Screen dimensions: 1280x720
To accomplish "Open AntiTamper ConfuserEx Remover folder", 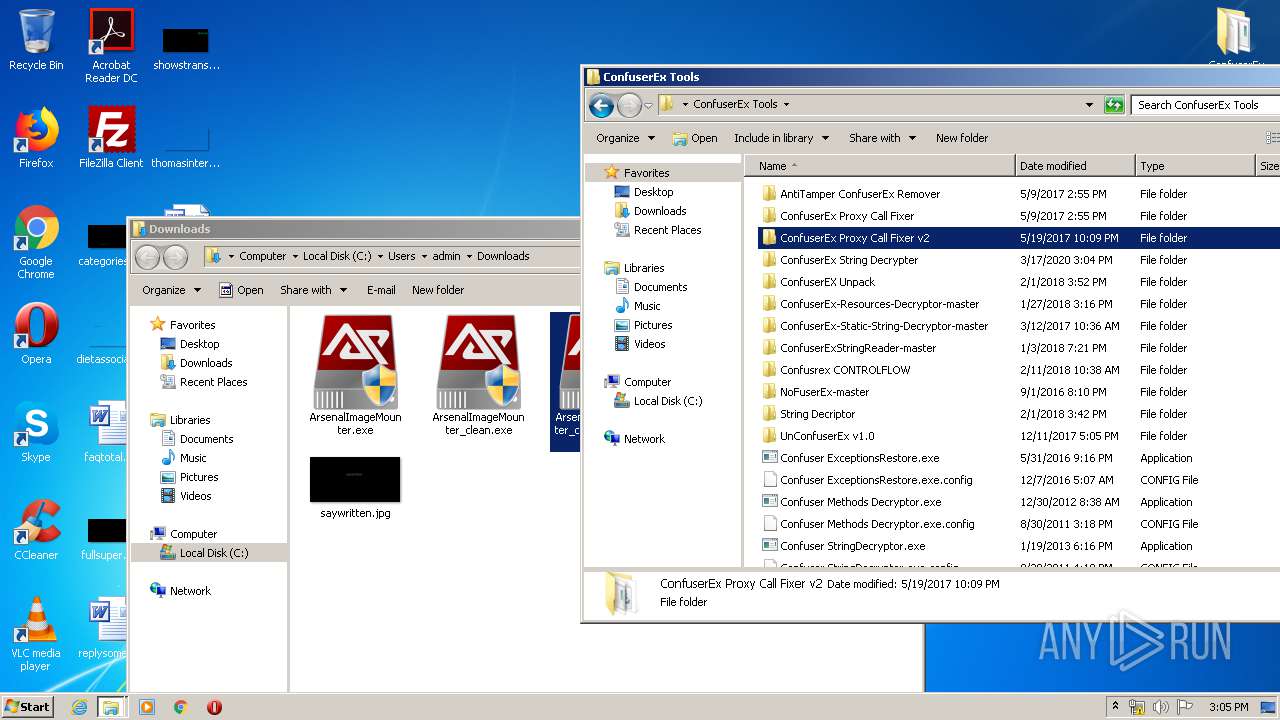I will 859,194.
